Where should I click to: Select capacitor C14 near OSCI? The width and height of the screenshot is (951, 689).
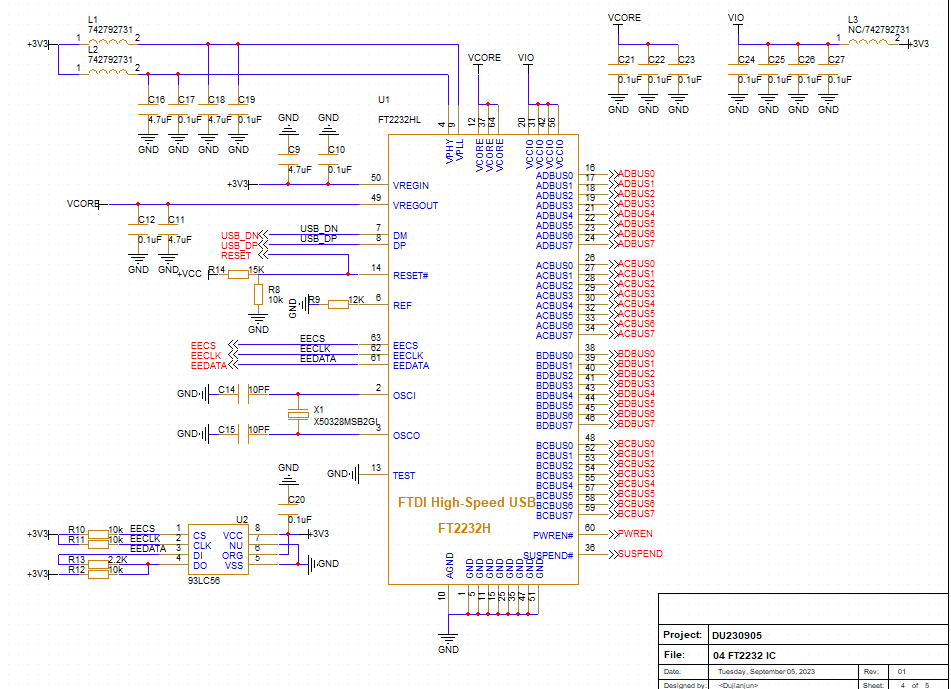pos(244,395)
